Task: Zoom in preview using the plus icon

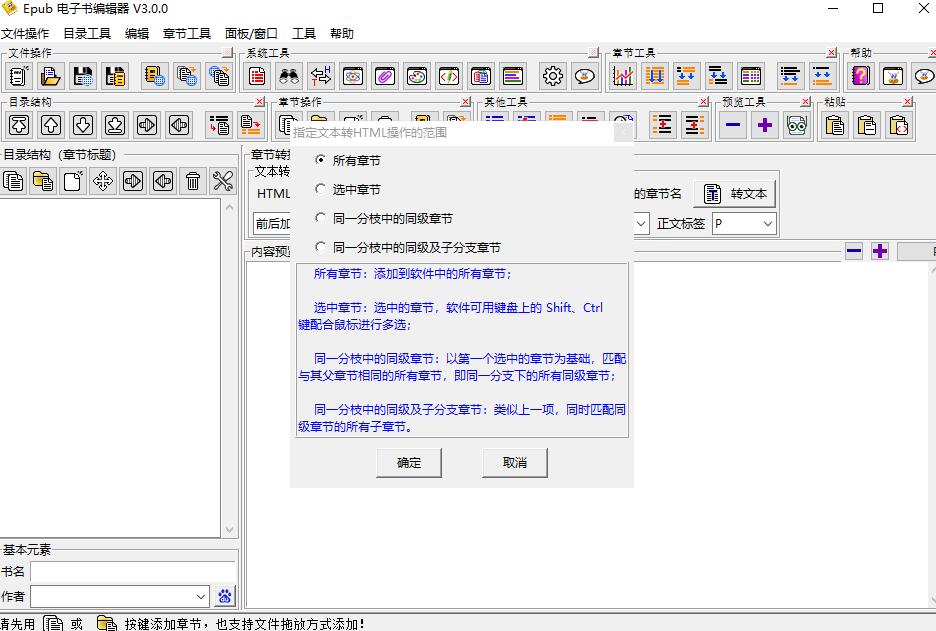Action: pos(765,125)
